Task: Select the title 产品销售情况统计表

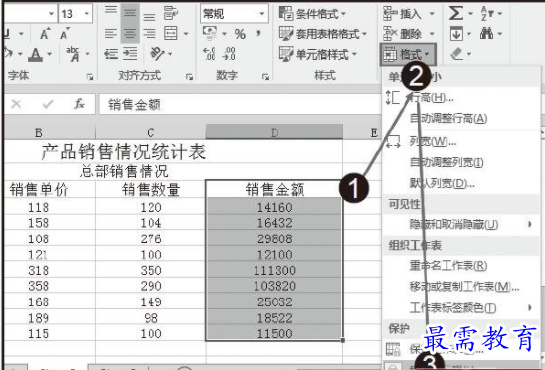Action: [123, 152]
